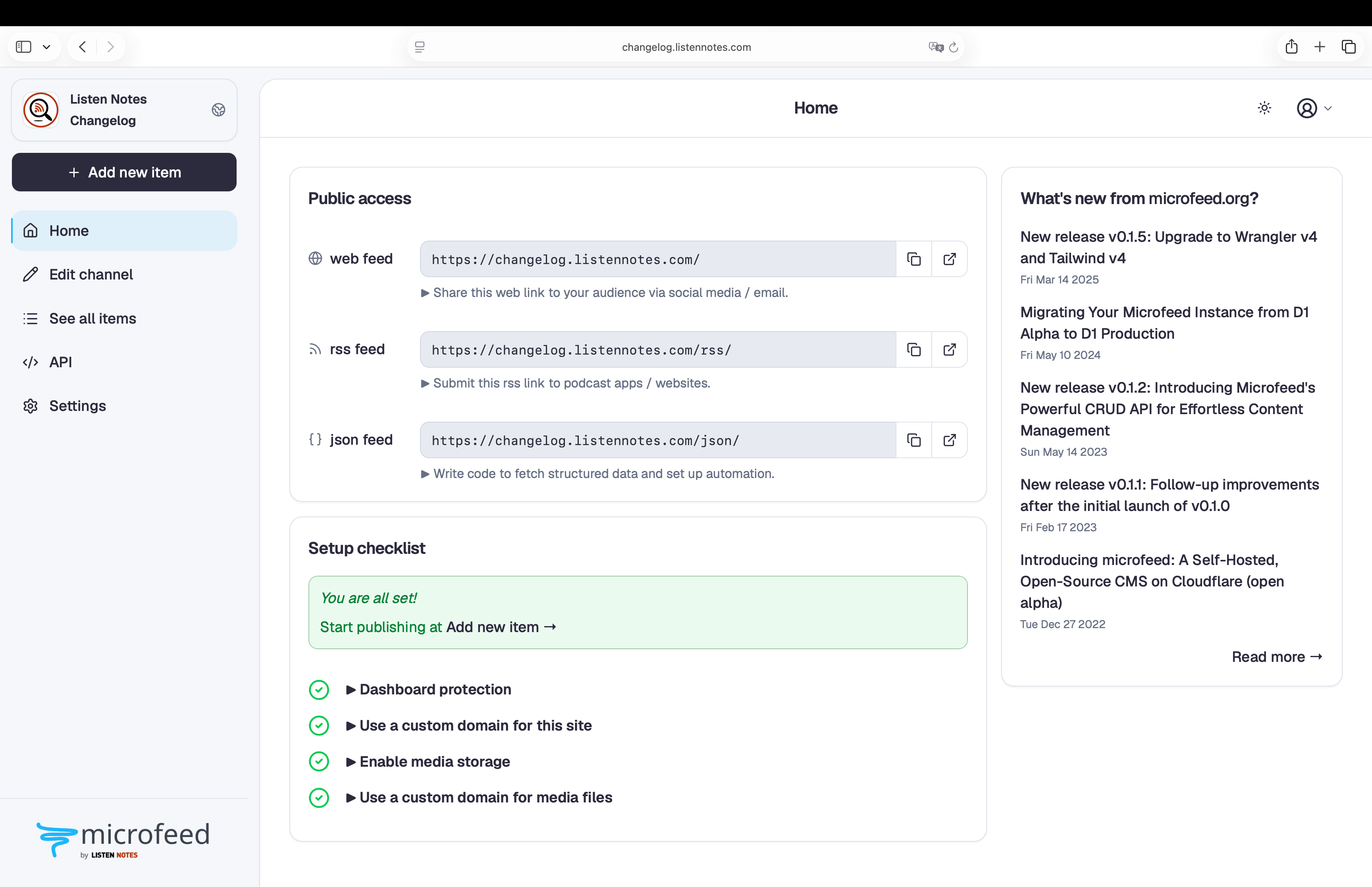Click the microfeed by Listen Notes logo

[x=123, y=840]
